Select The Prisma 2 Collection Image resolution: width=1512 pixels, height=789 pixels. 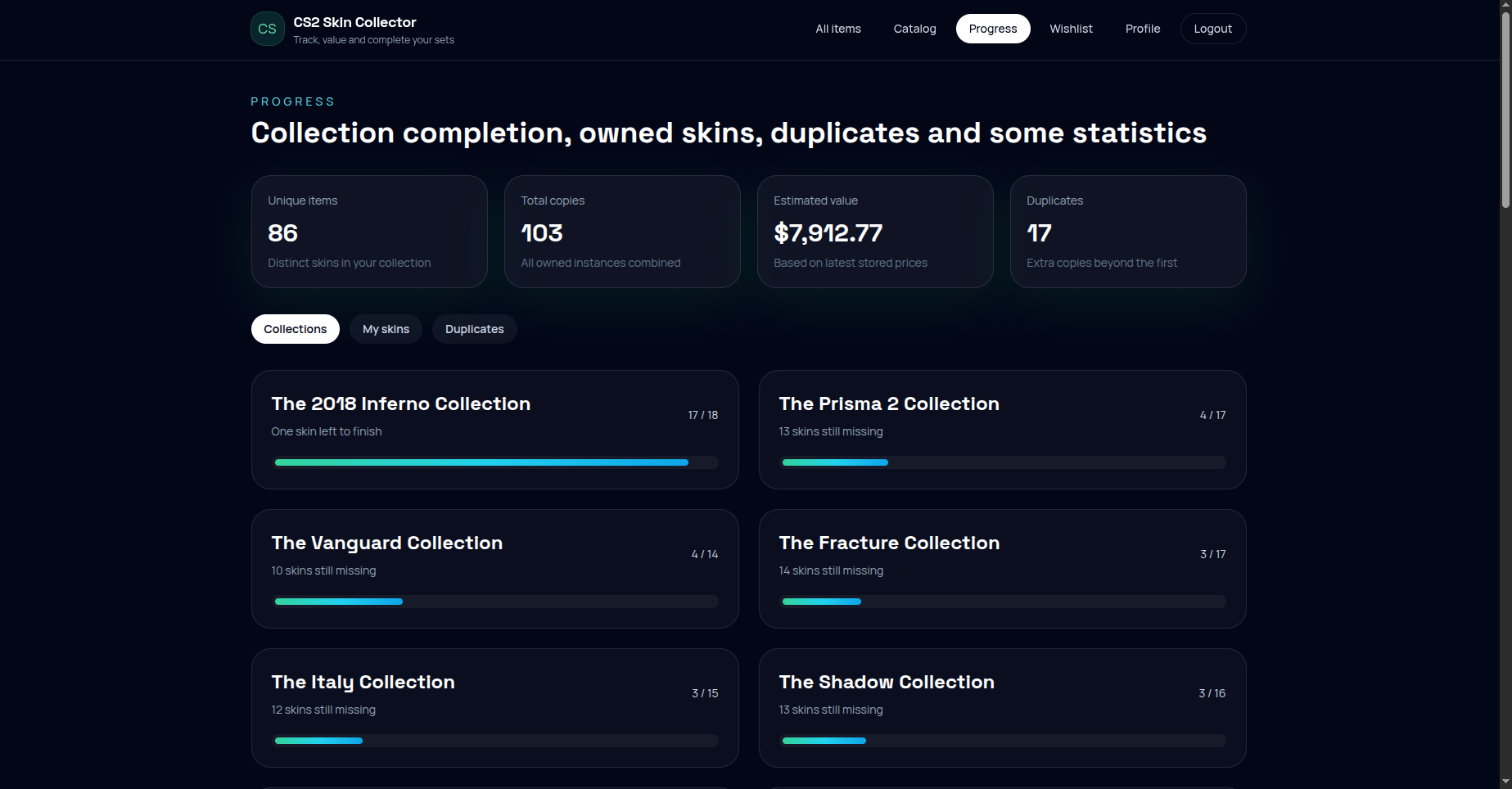click(1002, 429)
